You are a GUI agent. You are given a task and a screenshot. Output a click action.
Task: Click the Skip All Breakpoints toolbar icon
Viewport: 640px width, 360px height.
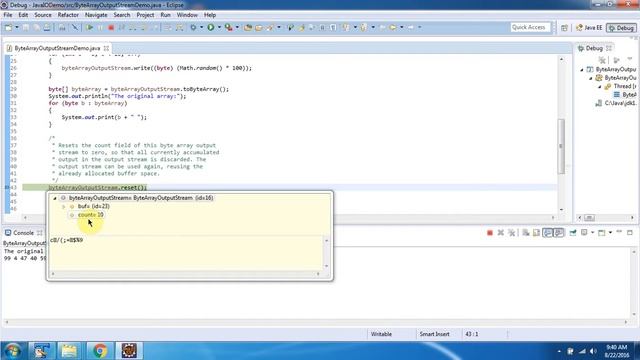tap(75, 27)
